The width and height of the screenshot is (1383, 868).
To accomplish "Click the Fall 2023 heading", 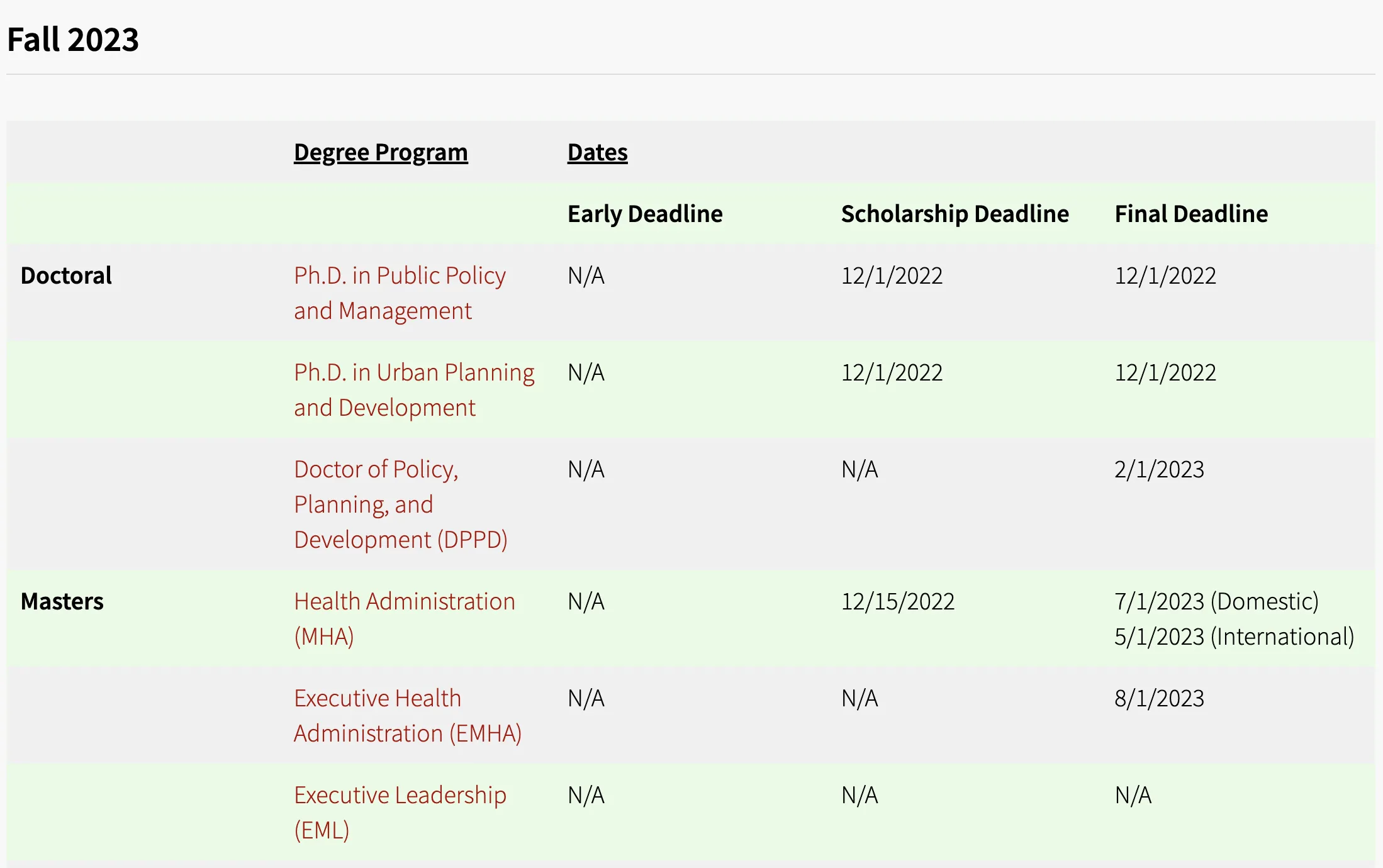I will [73, 39].
